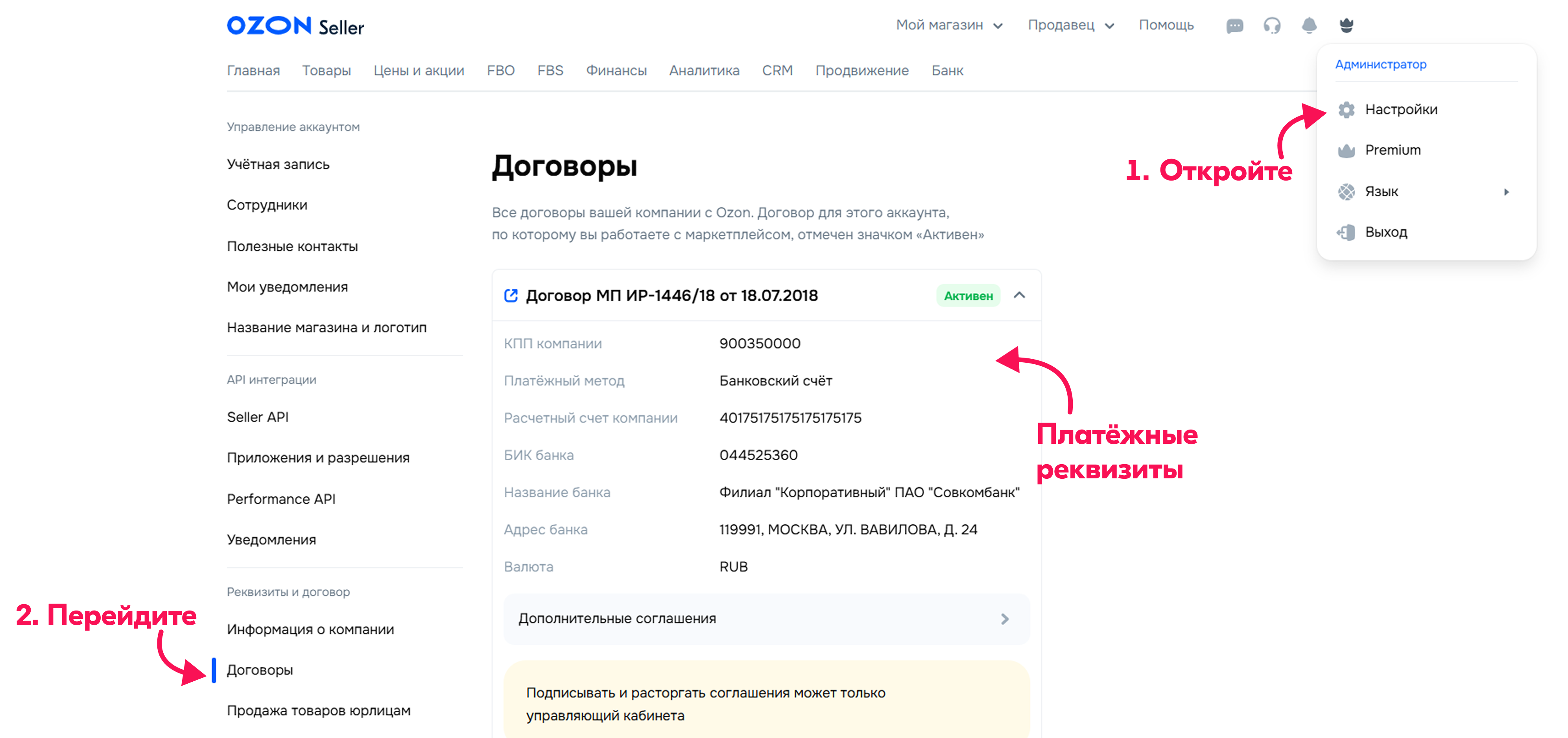Open contract external link icon

511,295
